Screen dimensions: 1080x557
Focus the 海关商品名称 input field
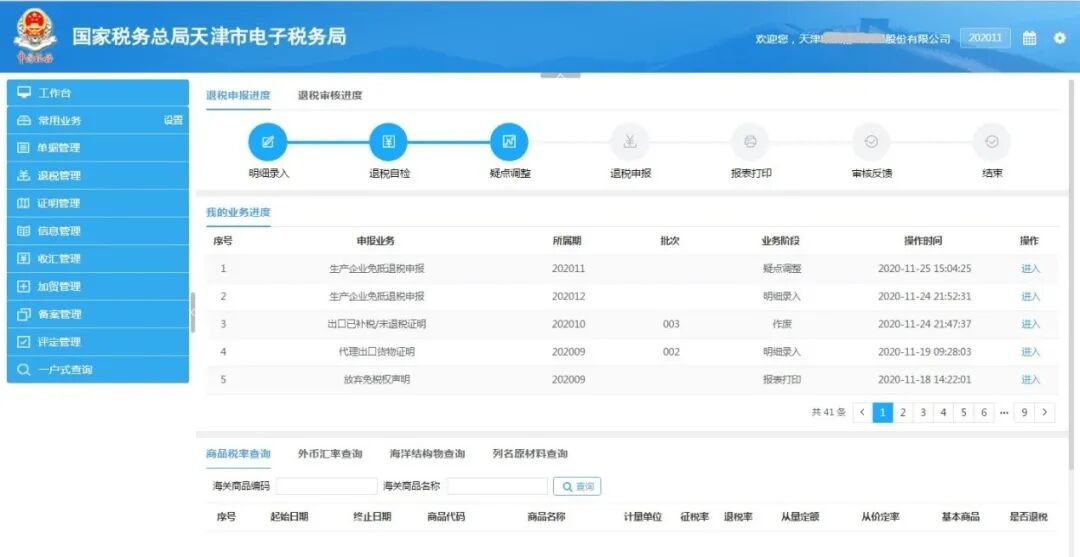click(x=497, y=486)
